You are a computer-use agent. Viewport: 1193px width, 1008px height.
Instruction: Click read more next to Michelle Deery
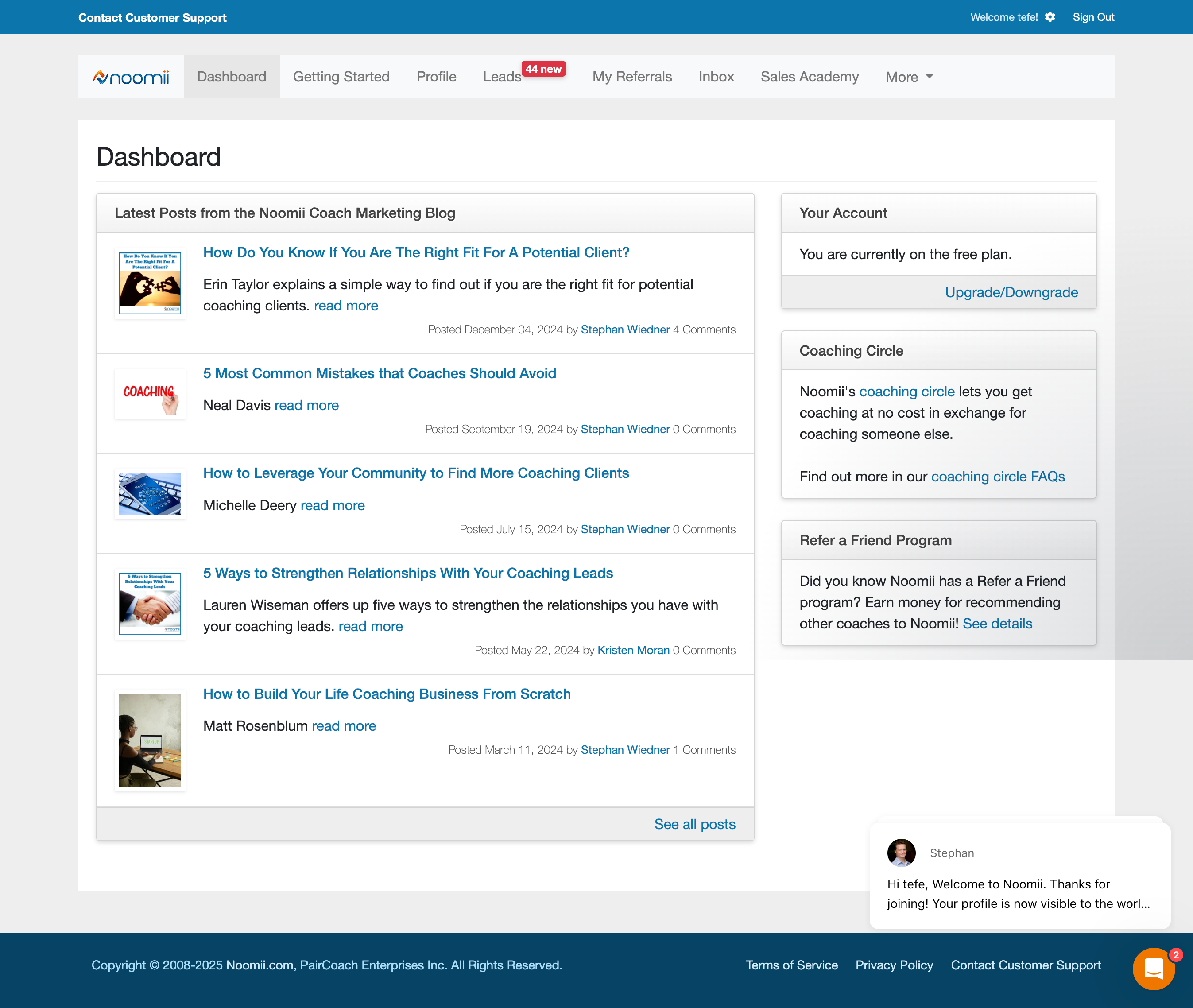333,505
